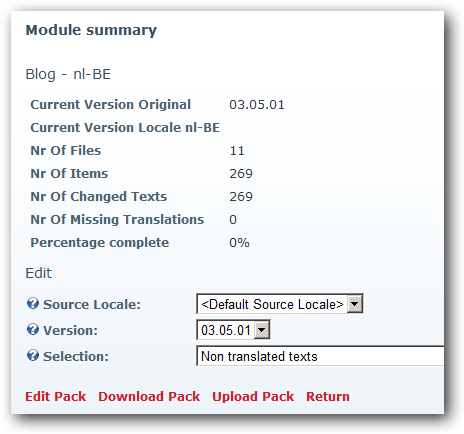Click the Blog - nl-BE subtitle
This screenshot has width=464, height=434.
pos(68,74)
